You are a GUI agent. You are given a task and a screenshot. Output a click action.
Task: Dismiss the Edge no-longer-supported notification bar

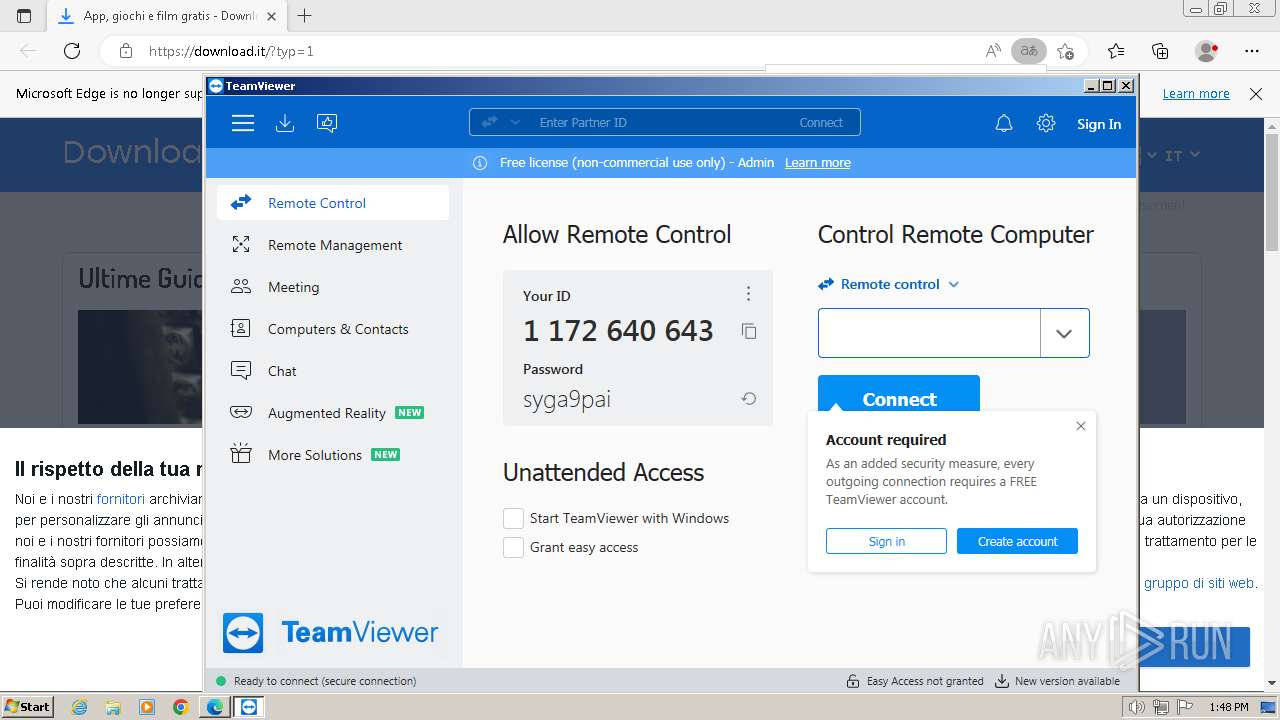(x=1256, y=94)
